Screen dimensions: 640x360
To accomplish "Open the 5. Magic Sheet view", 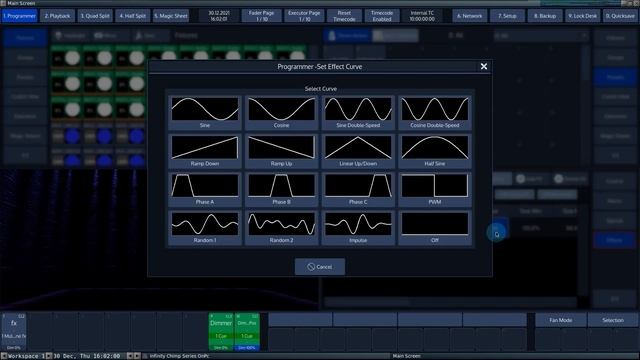I will (171, 16).
